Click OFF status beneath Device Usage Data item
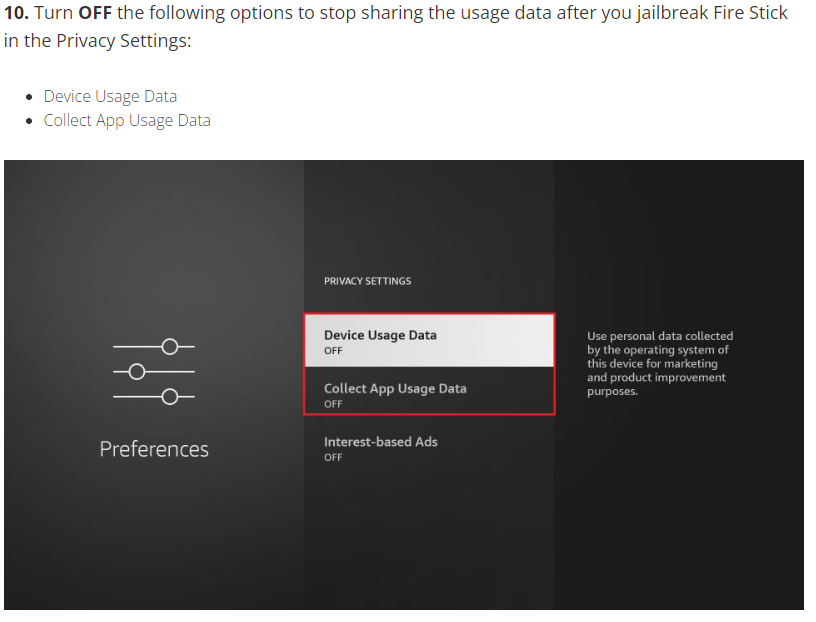816x622 pixels. click(333, 351)
